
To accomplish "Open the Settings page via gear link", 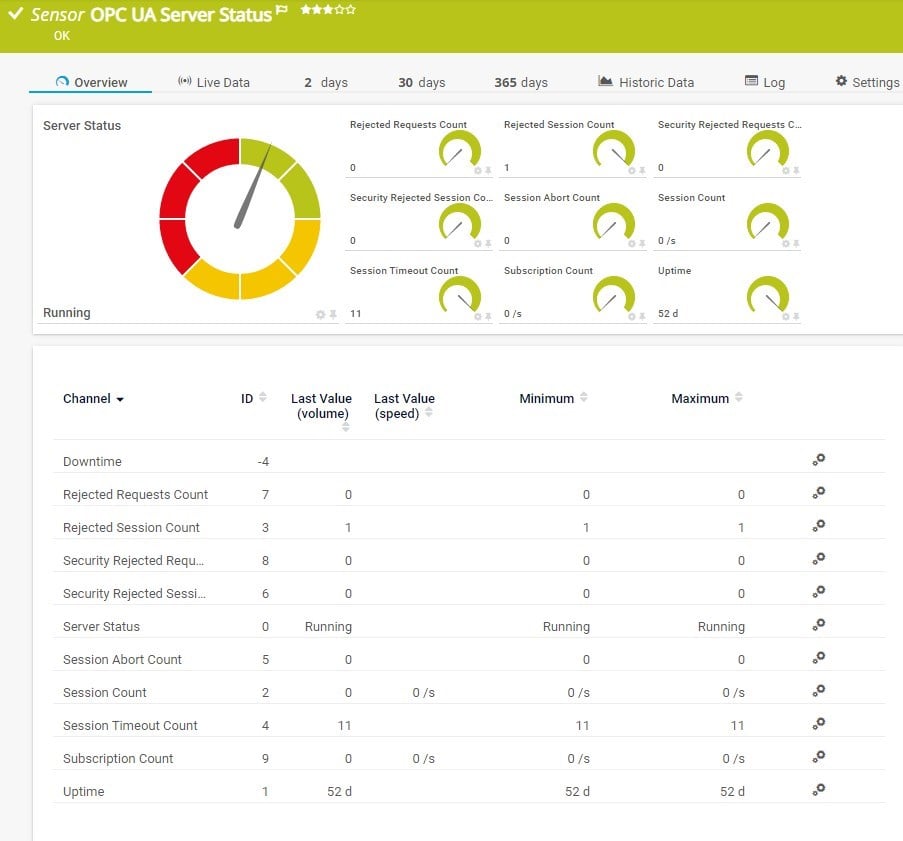I will (x=868, y=82).
